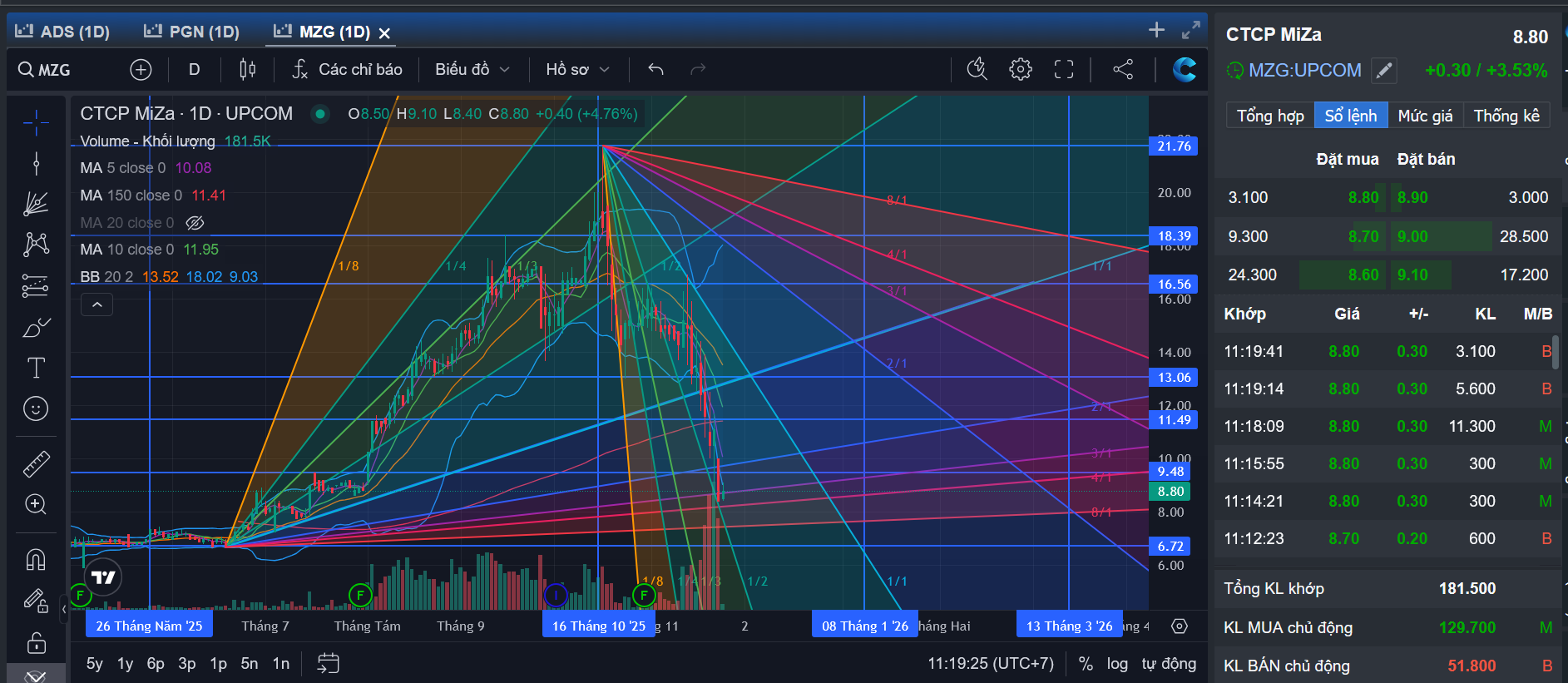
Task: Set the range to 5n
Action: point(250,664)
